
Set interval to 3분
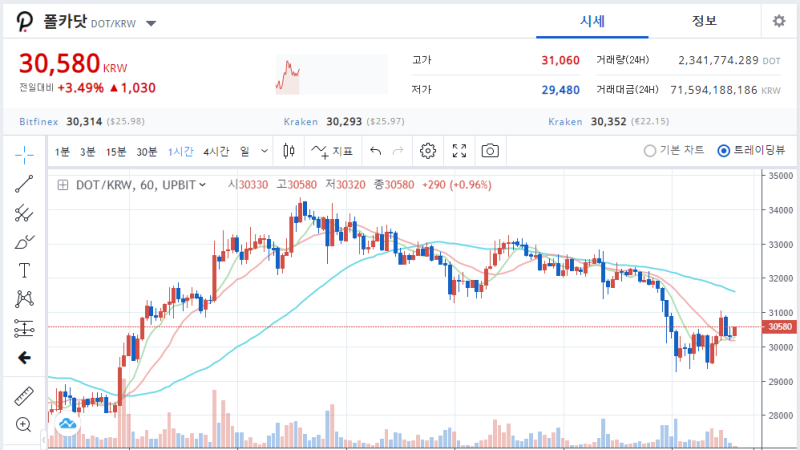click(x=87, y=152)
